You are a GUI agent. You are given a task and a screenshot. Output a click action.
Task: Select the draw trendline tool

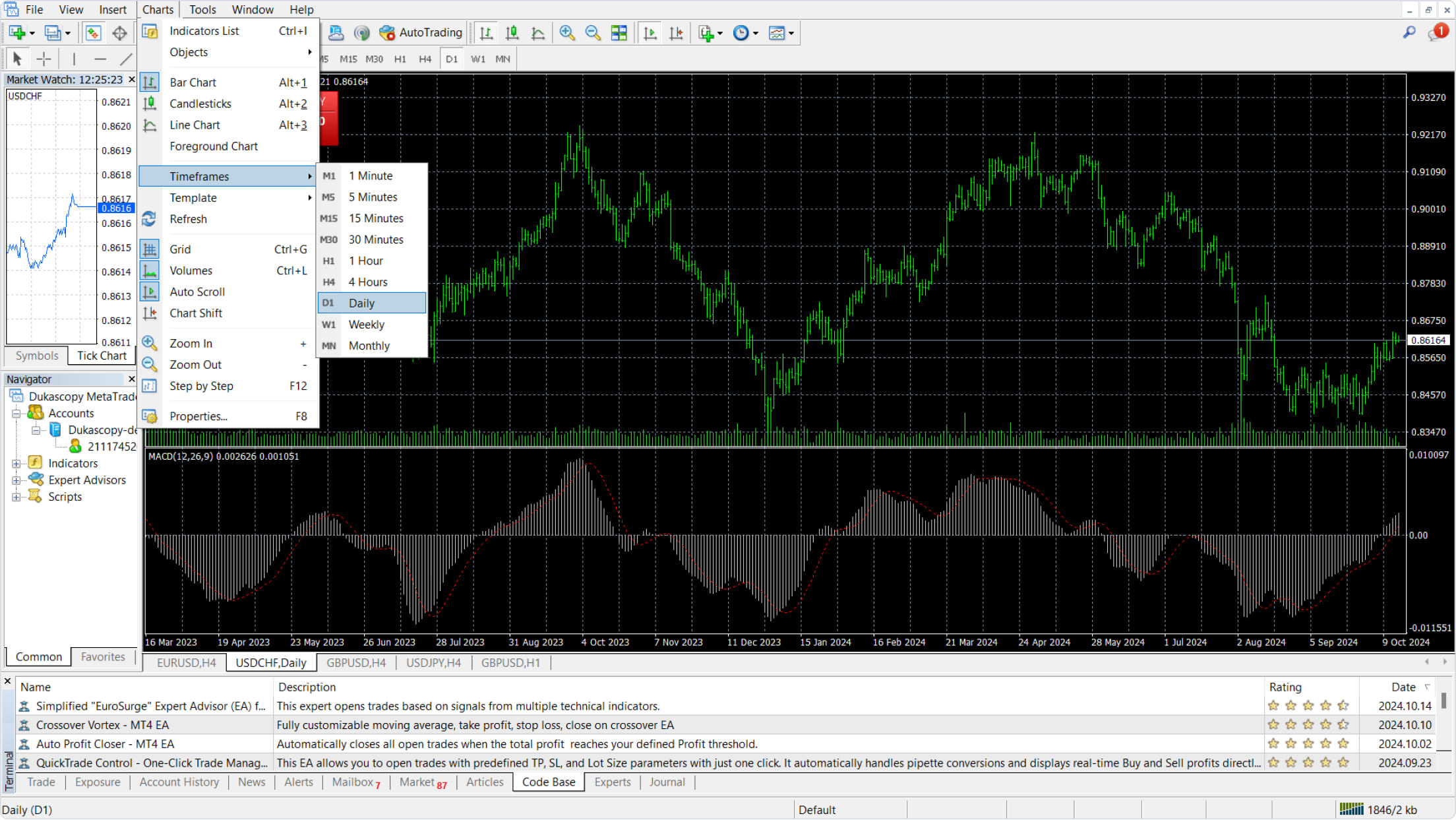pos(126,59)
